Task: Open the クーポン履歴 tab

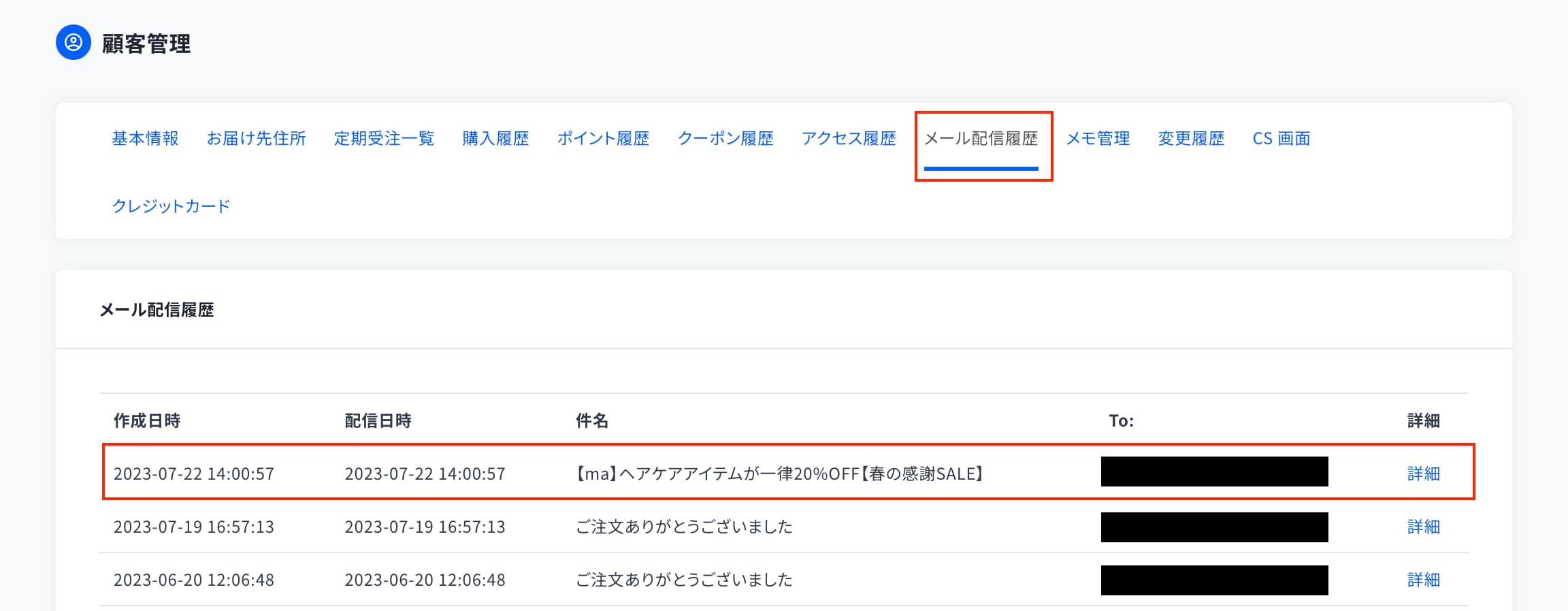Action: [725, 139]
